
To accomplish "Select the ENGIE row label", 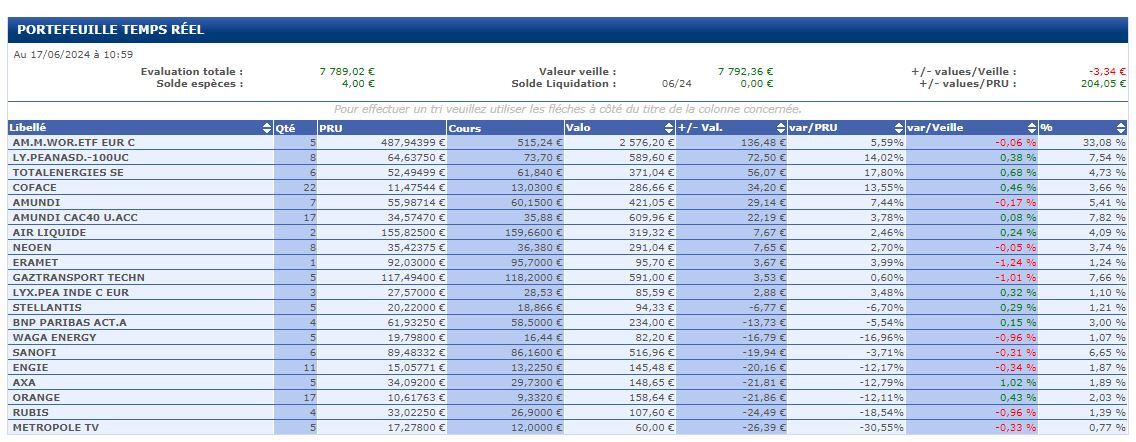I will coord(30,367).
